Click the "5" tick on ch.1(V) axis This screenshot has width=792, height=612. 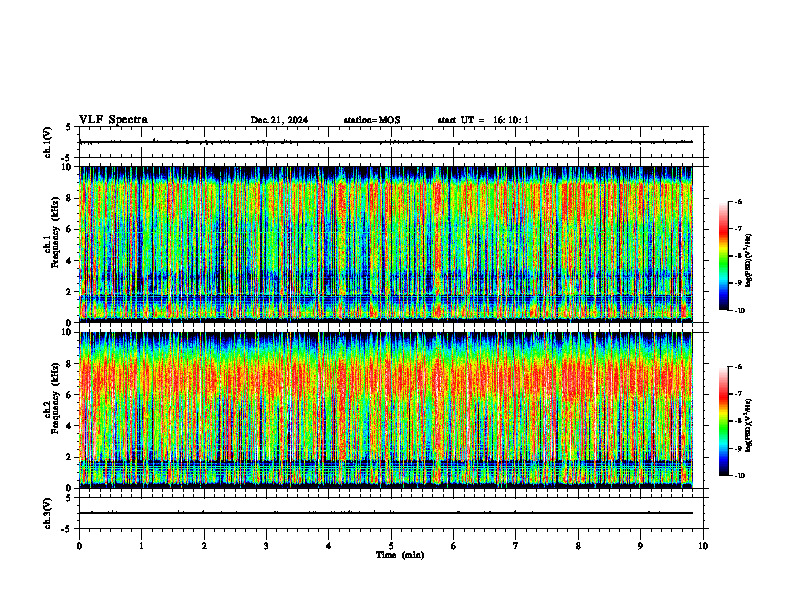69,127
